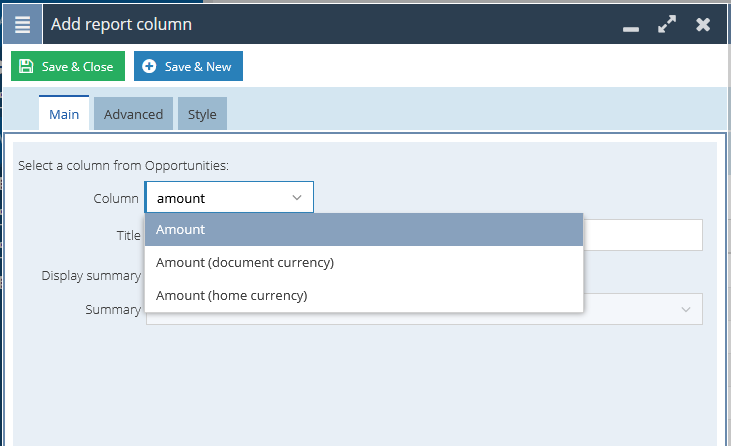731x446 pixels.
Task: Open the Style tab
Action: (x=202, y=114)
